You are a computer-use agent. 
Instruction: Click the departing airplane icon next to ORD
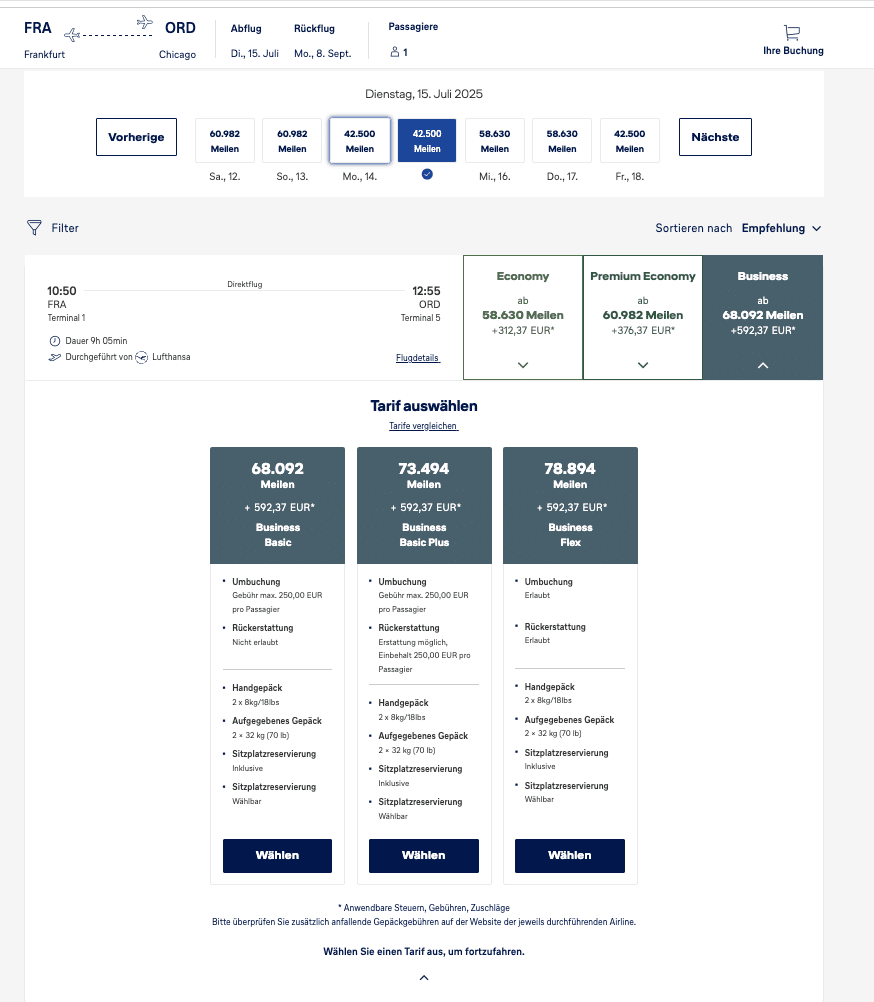(x=145, y=22)
